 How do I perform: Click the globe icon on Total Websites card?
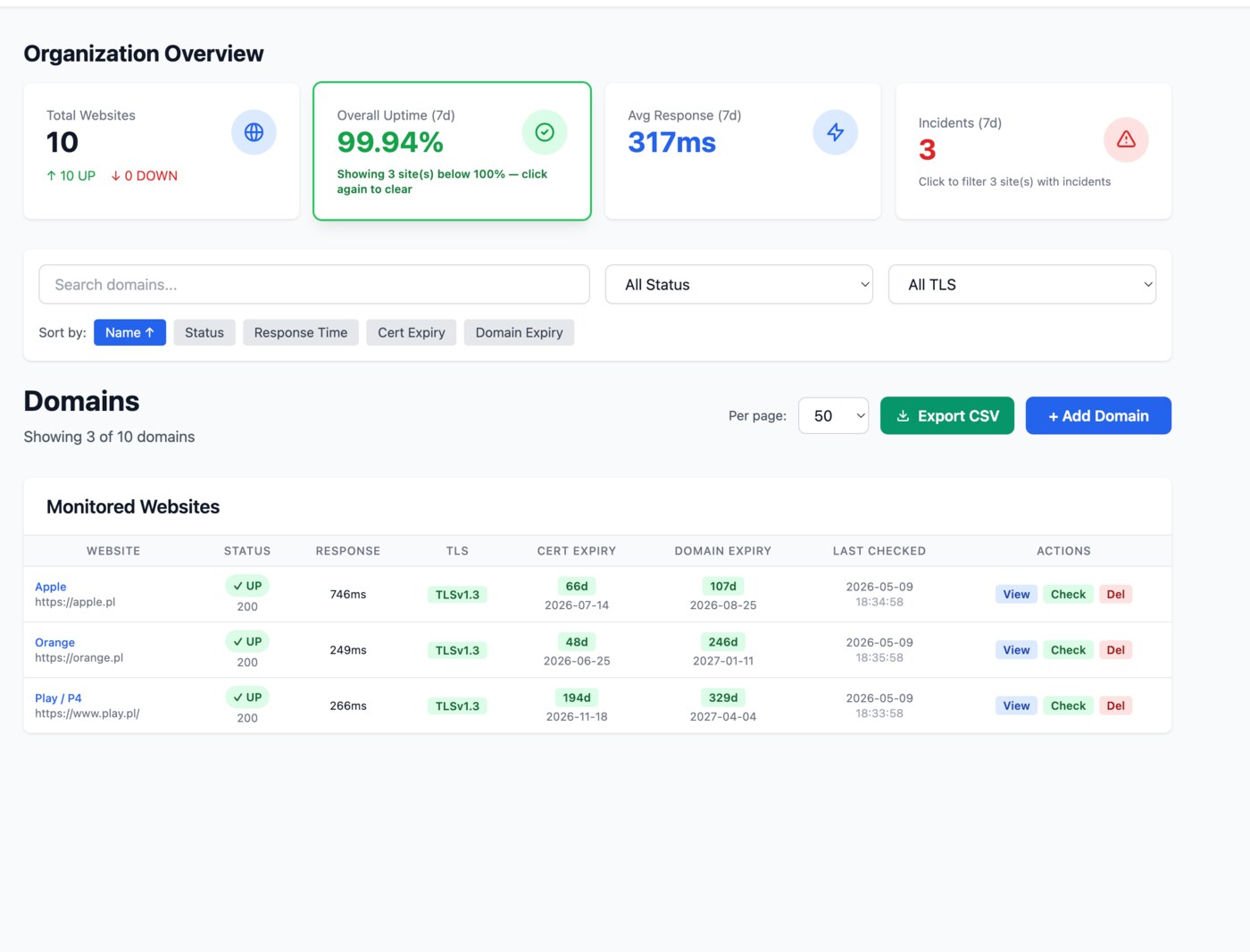[254, 132]
